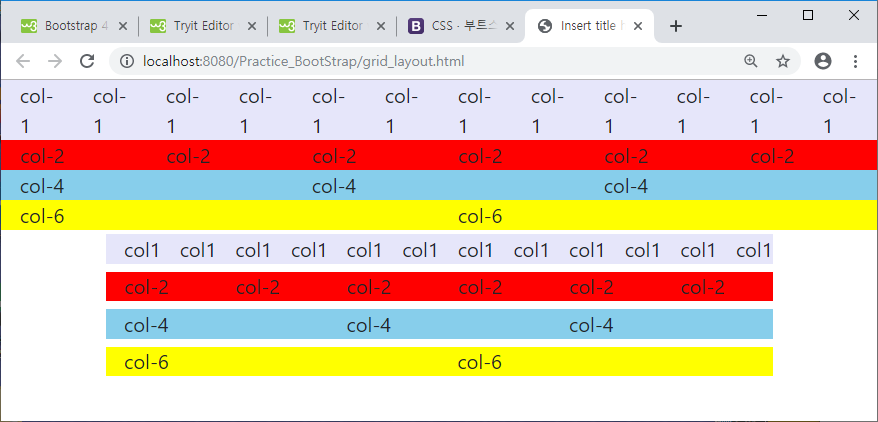
Task: Click the last col-4 in container blue row
Action: [x=591, y=325]
